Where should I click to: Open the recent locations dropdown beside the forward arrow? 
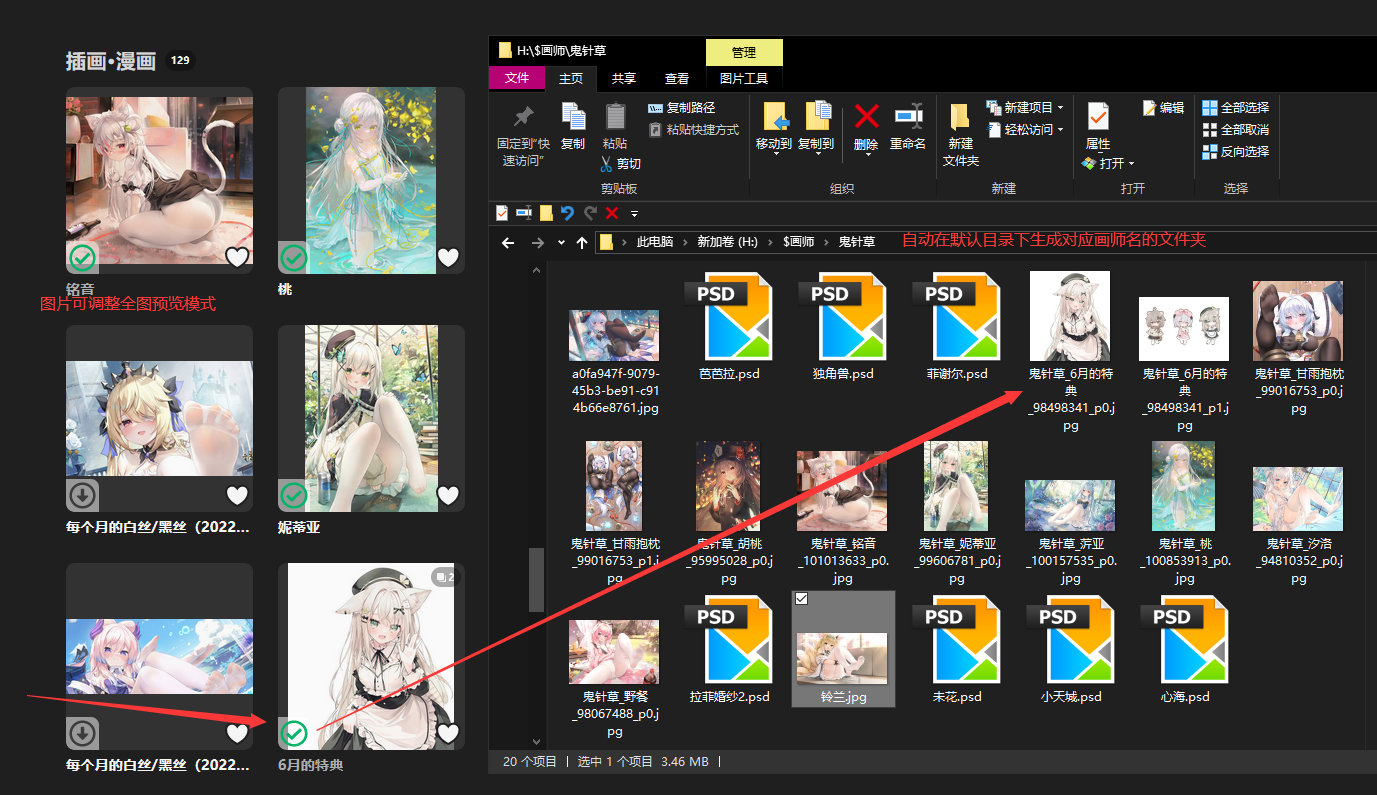(x=561, y=242)
